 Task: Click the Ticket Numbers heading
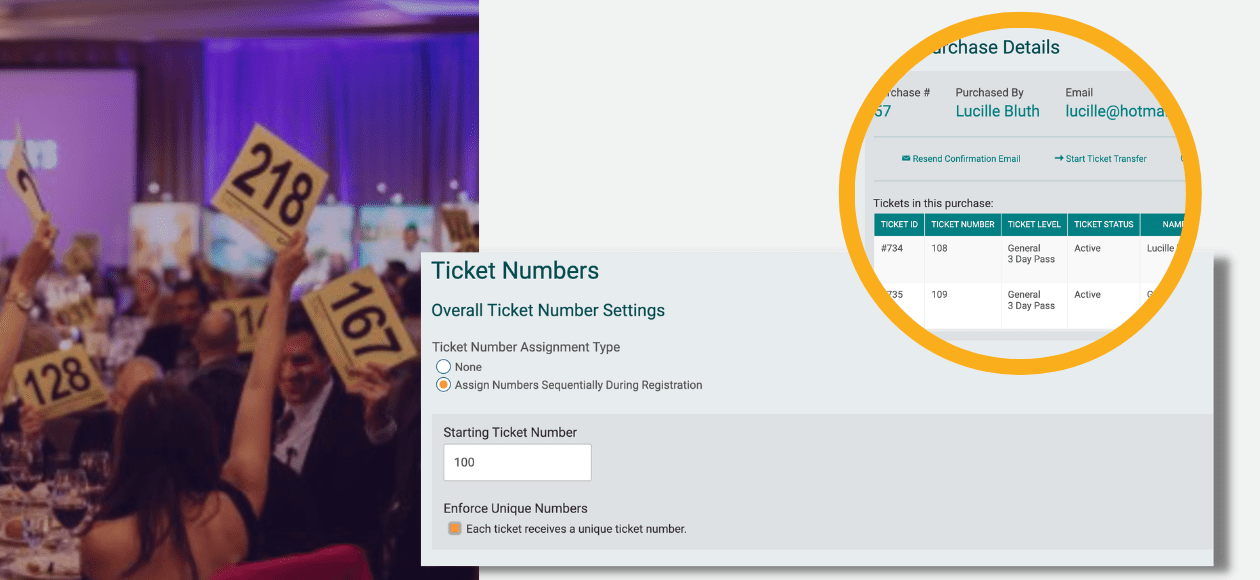coord(515,271)
